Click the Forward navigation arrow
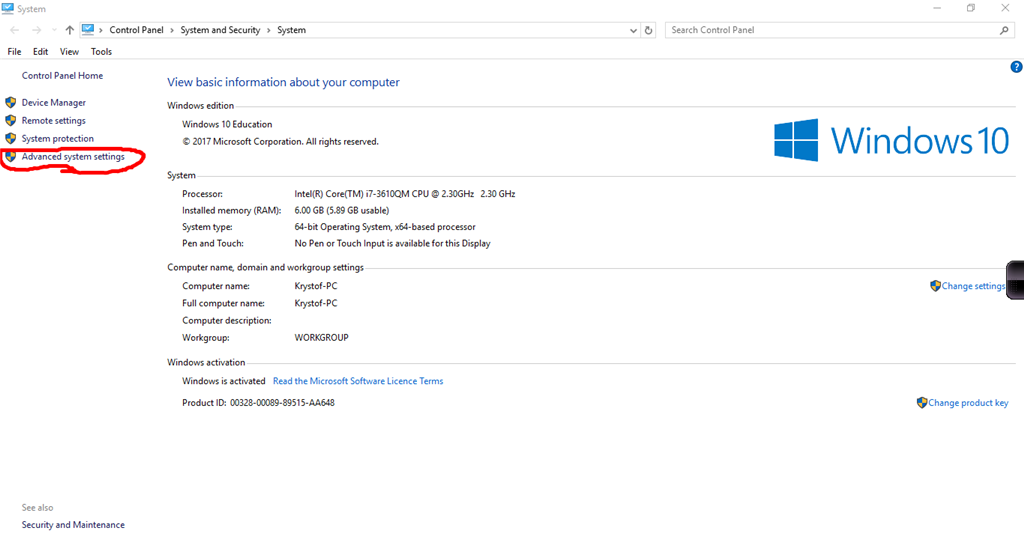1024x545 pixels. point(37,30)
